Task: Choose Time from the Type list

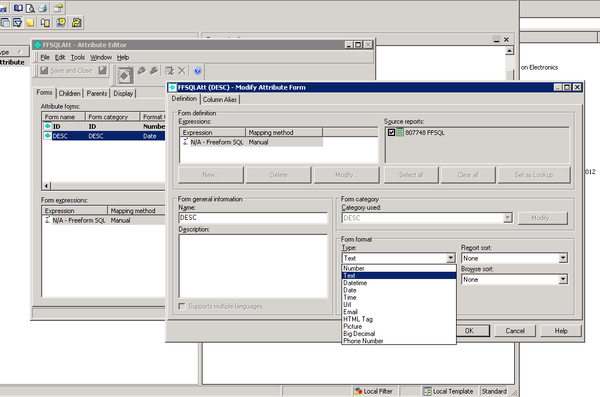Action: click(399, 297)
